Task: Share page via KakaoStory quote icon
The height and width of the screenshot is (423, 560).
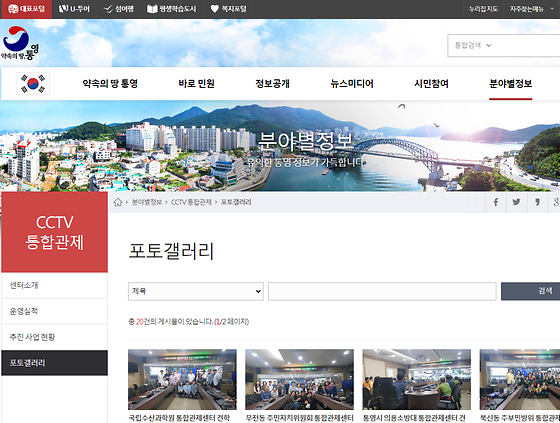Action: pos(537,202)
